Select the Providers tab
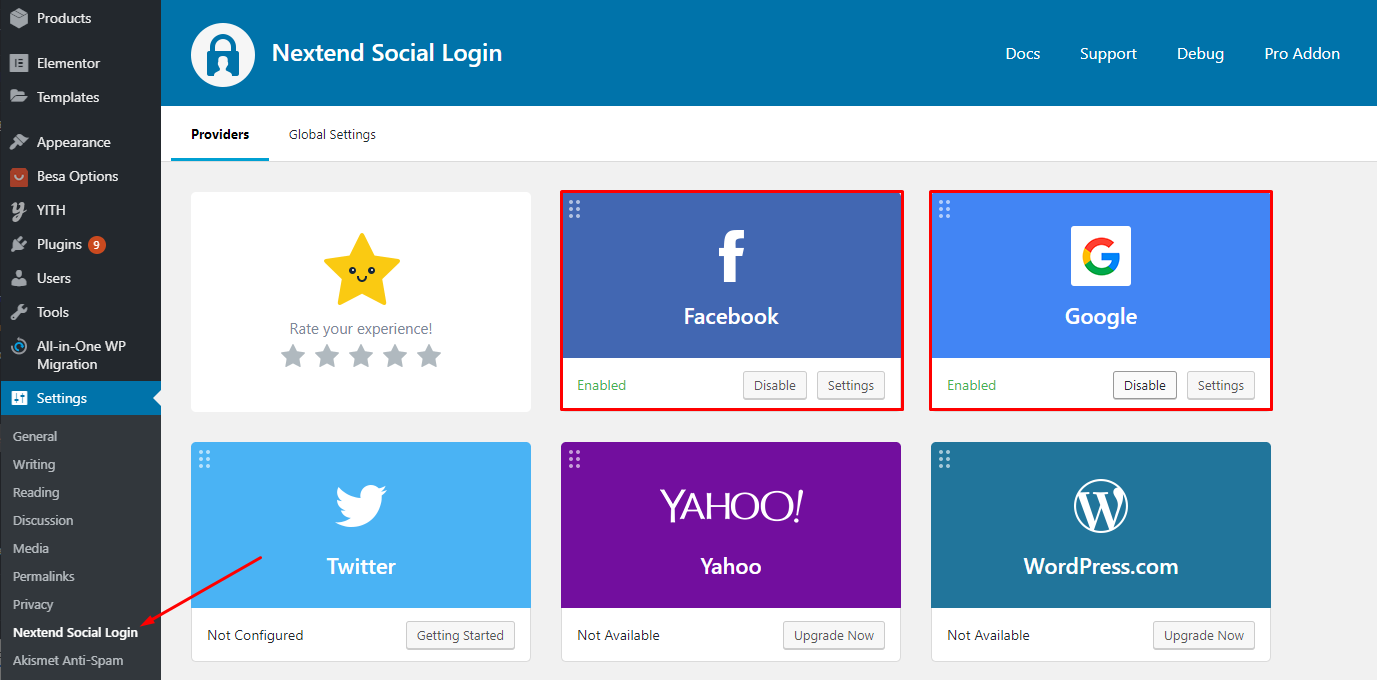1377x680 pixels. pyautogui.click(x=220, y=134)
